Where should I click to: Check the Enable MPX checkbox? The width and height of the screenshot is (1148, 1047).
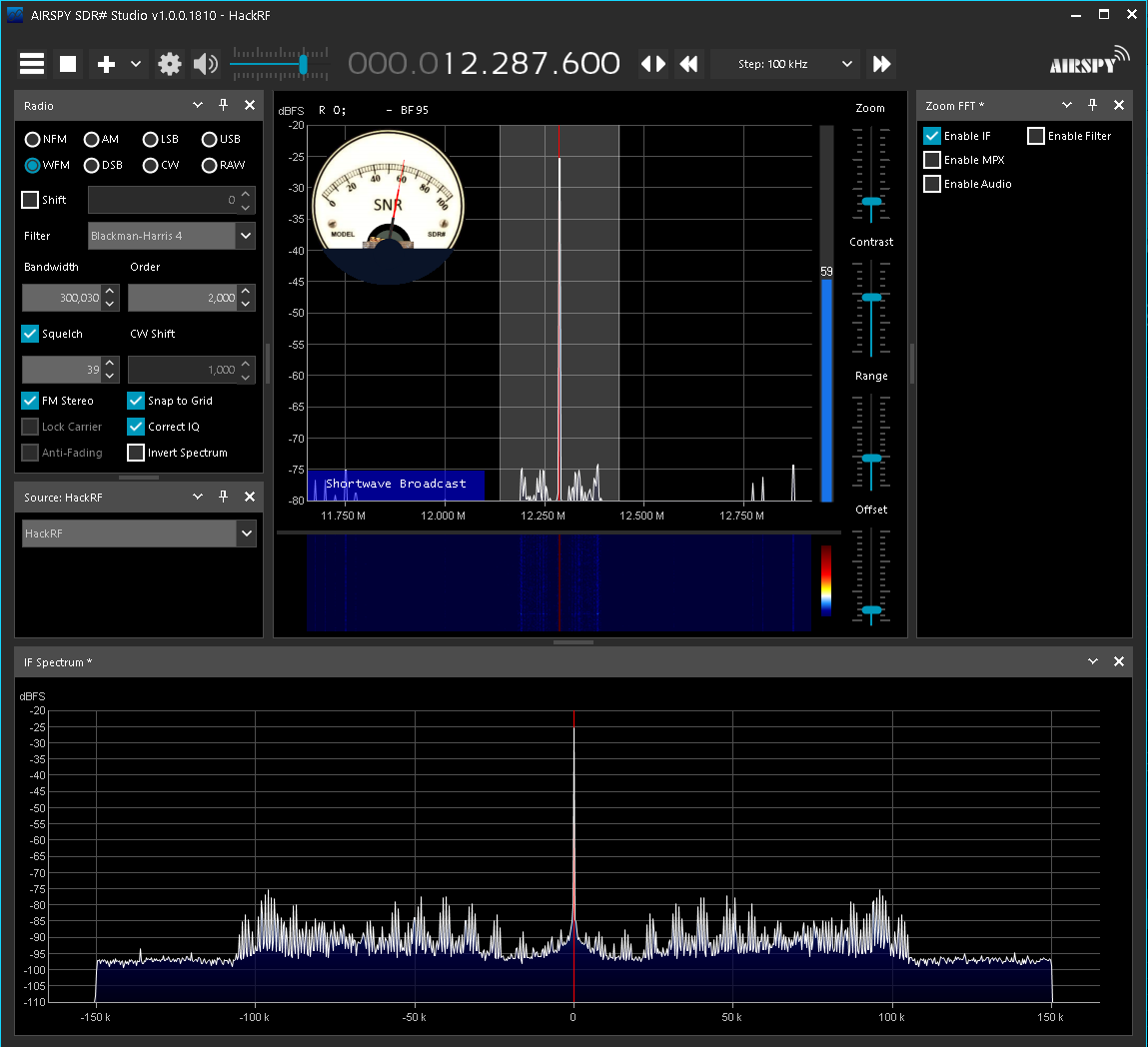tap(932, 160)
